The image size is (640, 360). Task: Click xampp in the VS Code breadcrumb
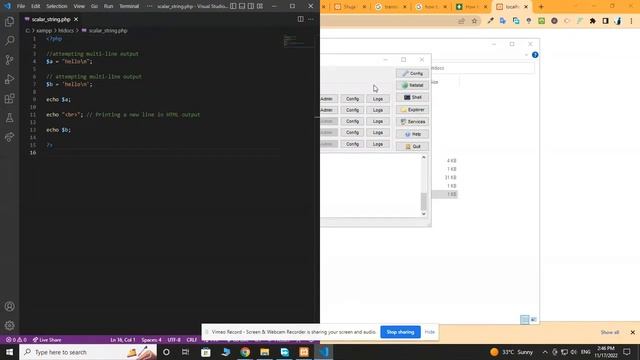(44, 31)
